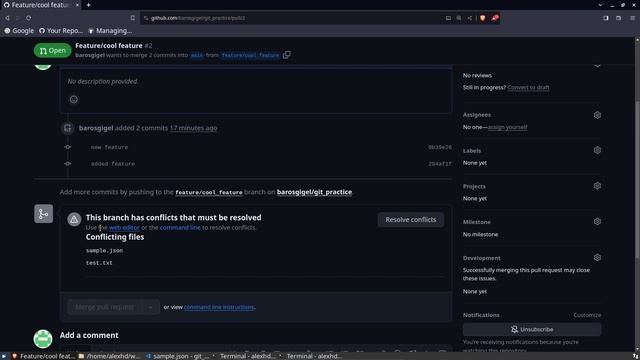640x360 pixels.
Task: Open the 'new feature' commit
Action: 109,147
